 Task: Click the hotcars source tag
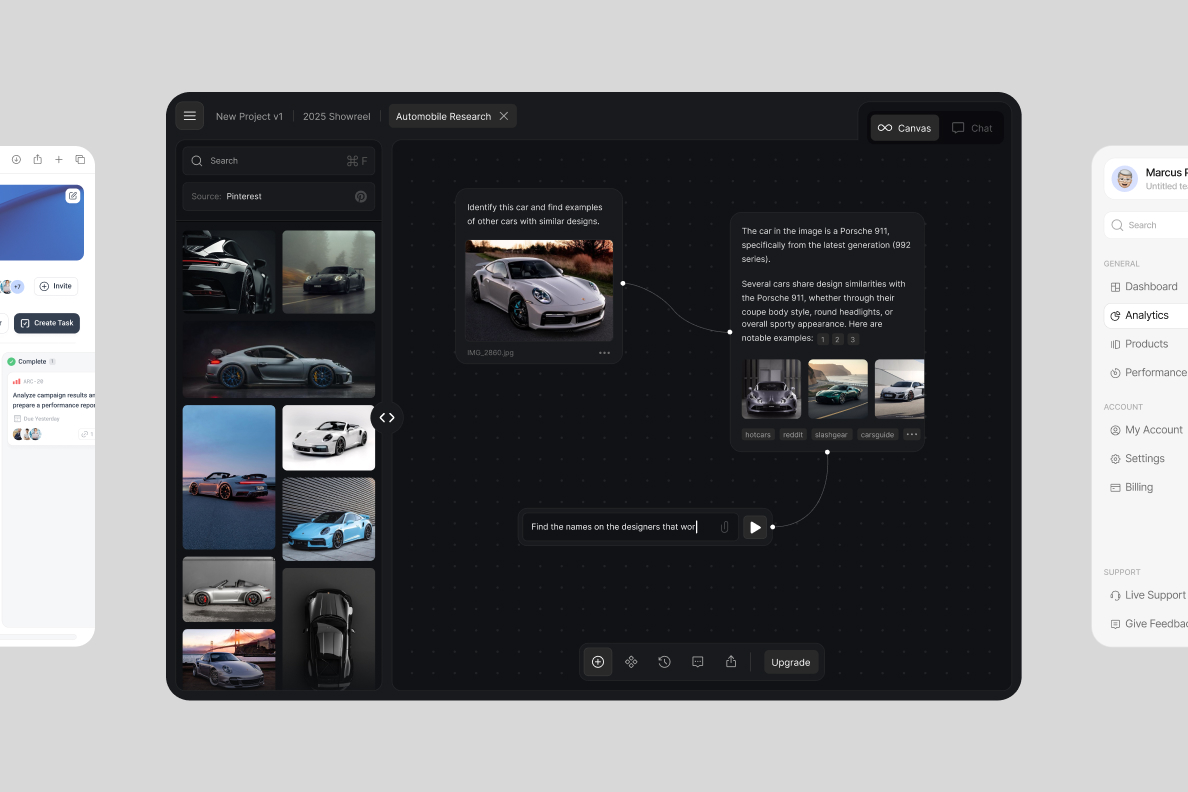(758, 435)
